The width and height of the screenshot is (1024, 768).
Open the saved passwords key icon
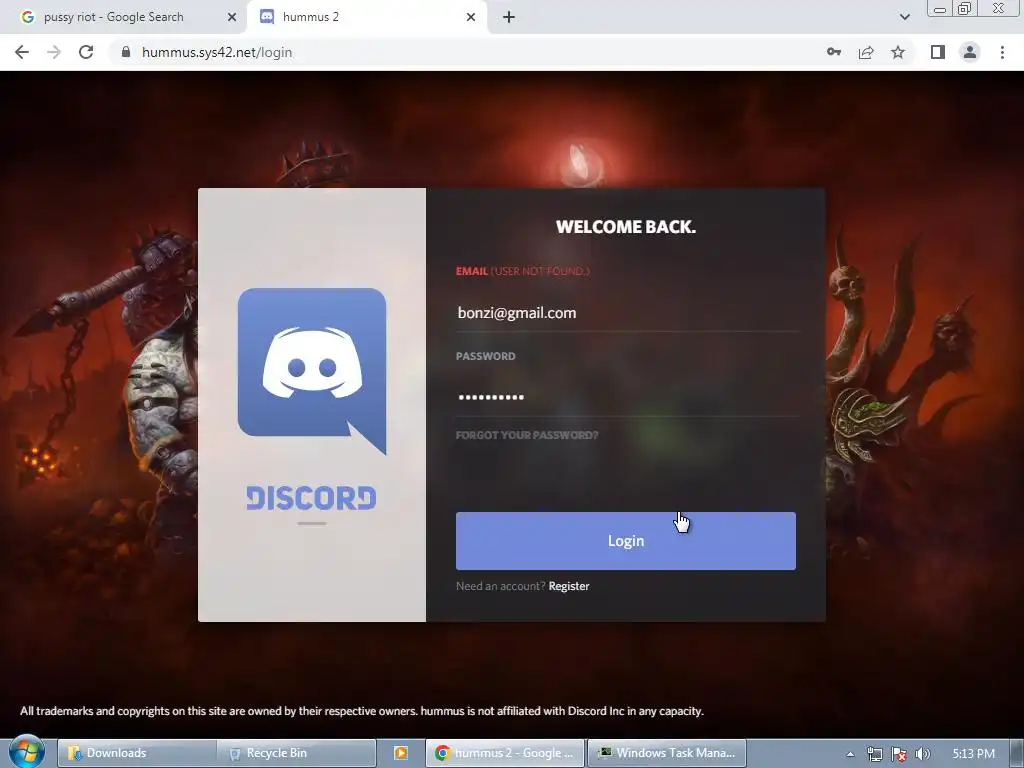tap(834, 52)
